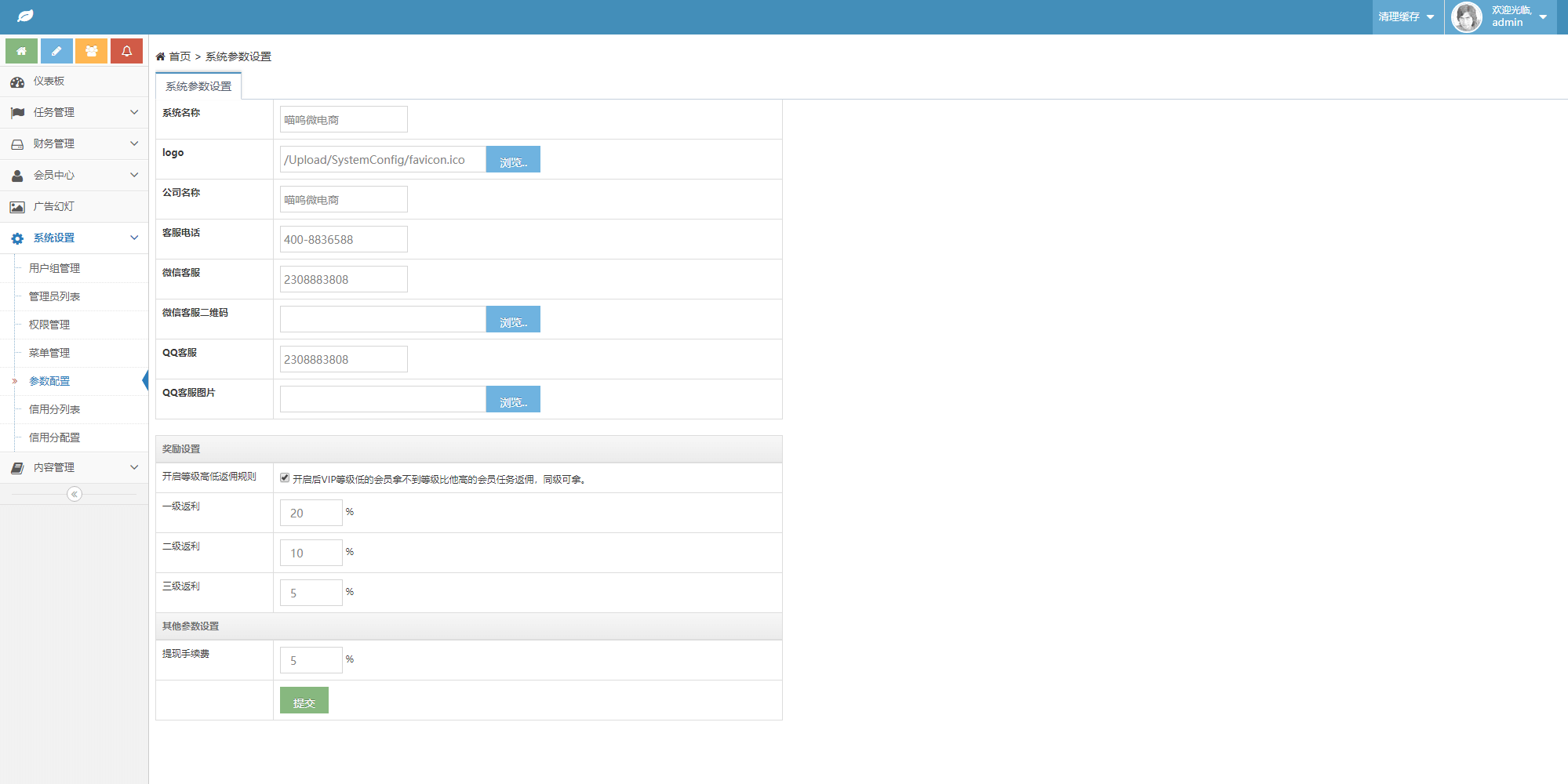Click the red bell notification icon
1568x784 pixels.
coord(126,51)
